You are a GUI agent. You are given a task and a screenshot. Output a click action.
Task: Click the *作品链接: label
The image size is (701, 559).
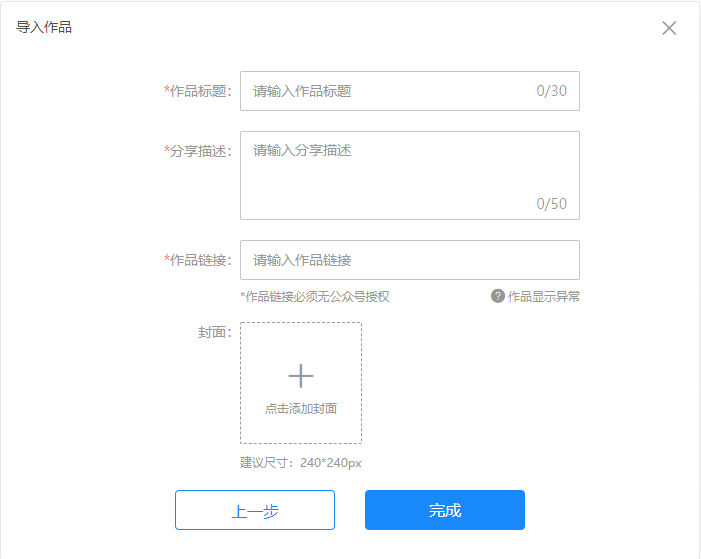point(198,260)
